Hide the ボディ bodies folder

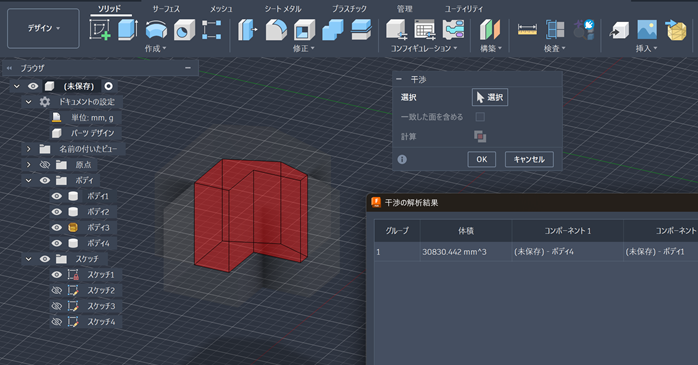[x=45, y=180]
